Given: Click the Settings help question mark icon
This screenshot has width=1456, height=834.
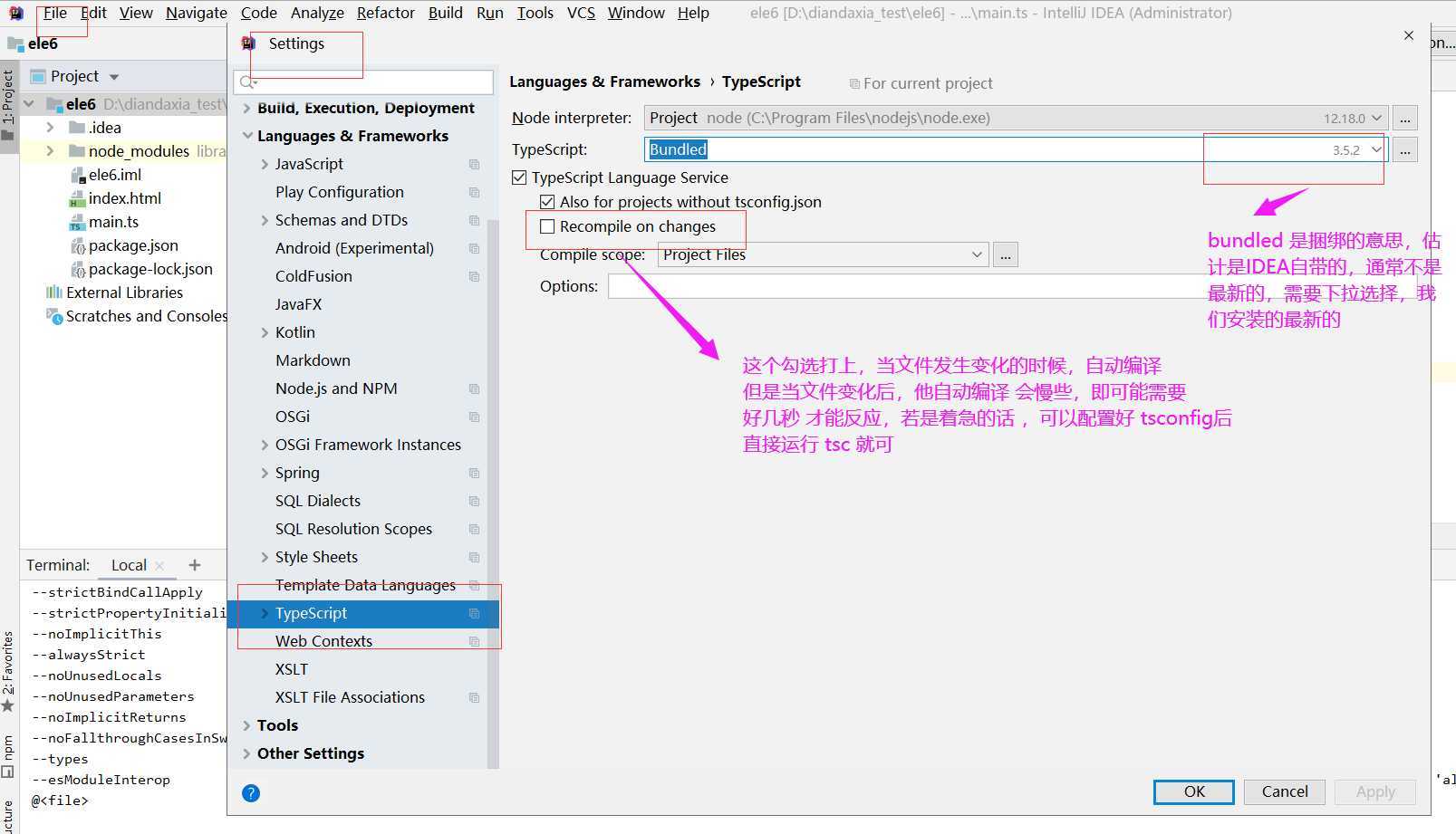Looking at the screenshot, I should point(251,793).
